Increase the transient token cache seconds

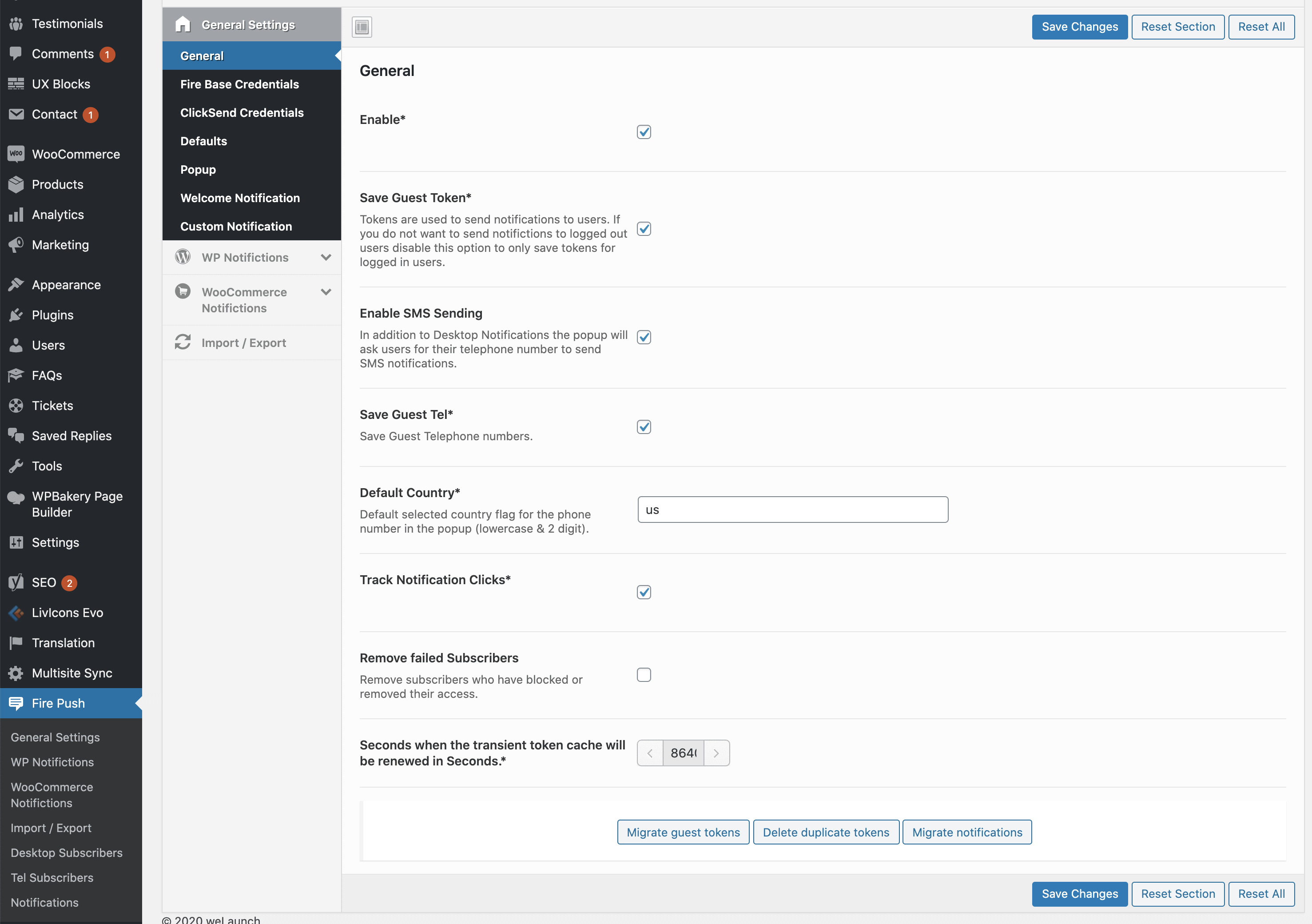point(717,753)
